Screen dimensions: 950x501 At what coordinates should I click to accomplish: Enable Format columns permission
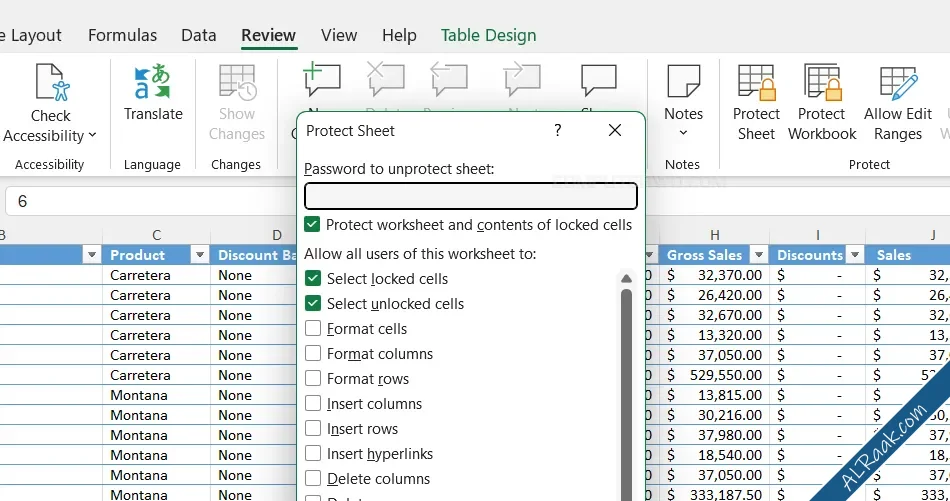(313, 353)
